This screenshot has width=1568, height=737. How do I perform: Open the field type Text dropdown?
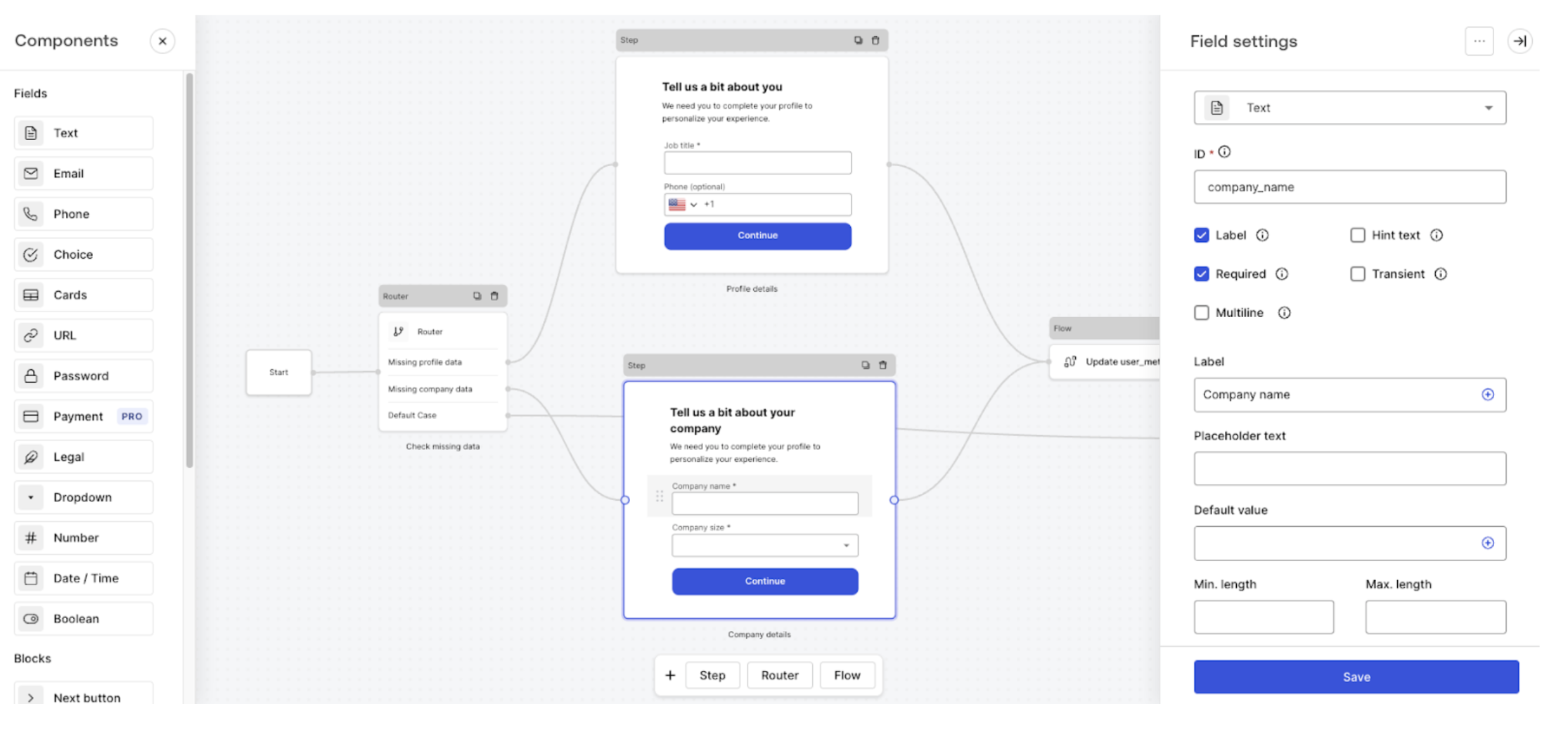pyautogui.click(x=1349, y=108)
